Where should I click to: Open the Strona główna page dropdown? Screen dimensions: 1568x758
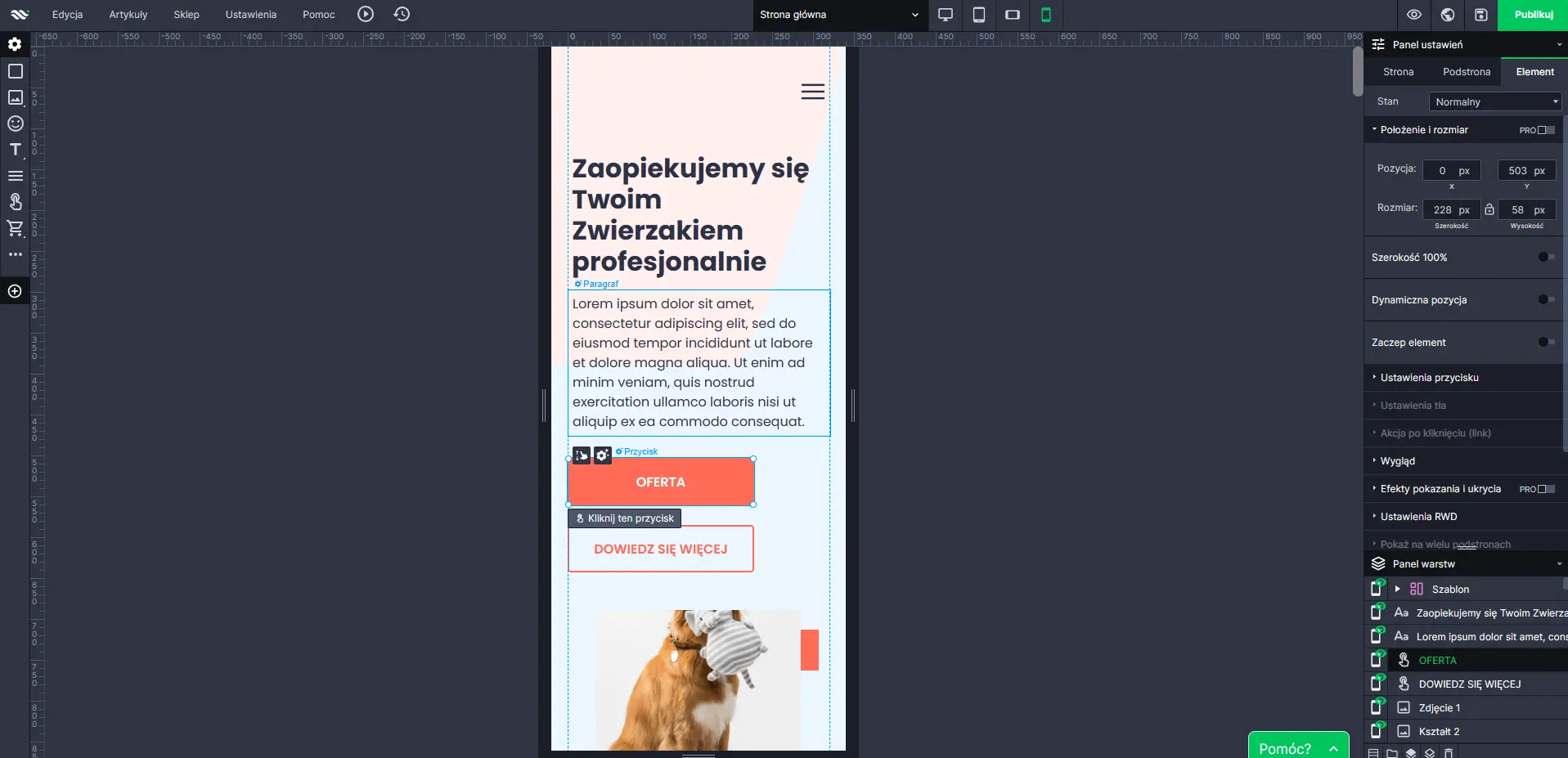[838, 15]
